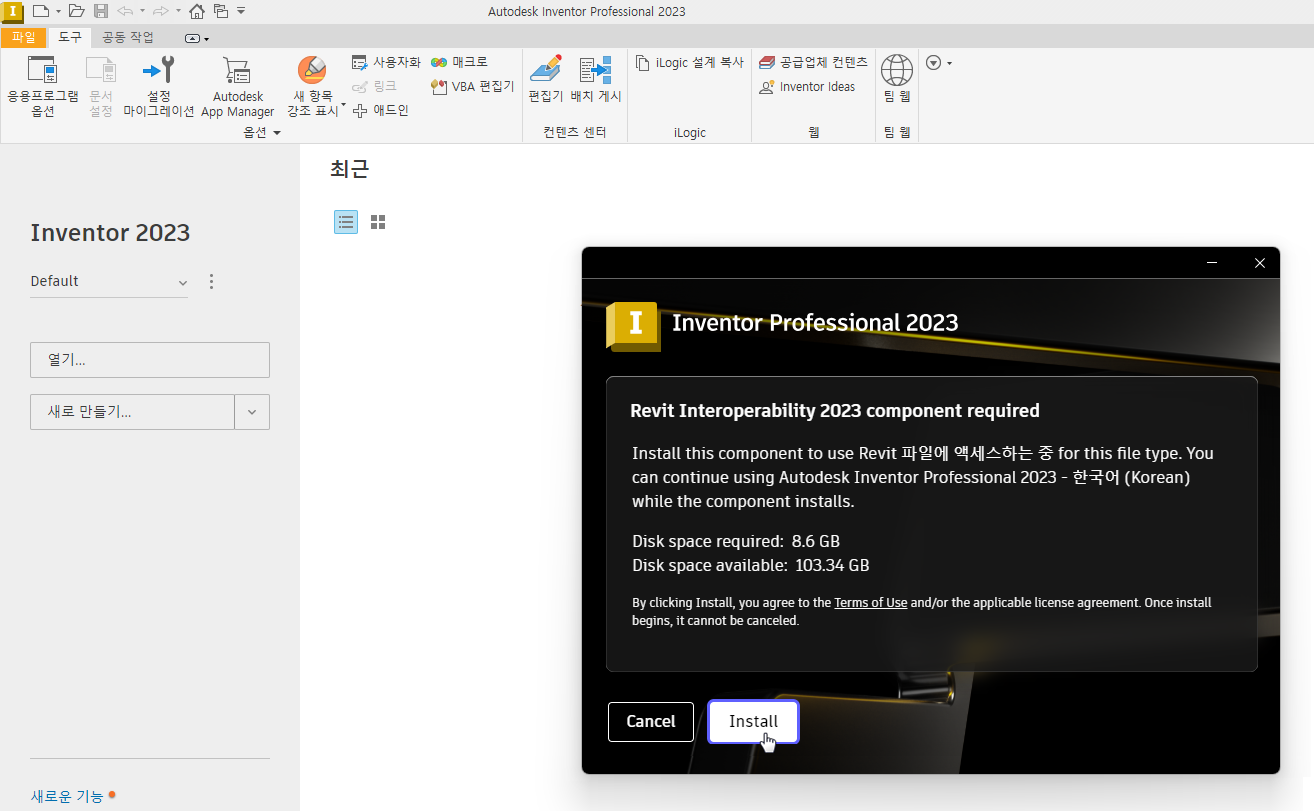
Task: Open 공급업체 컨텐츠
Action: click(813, 62)
